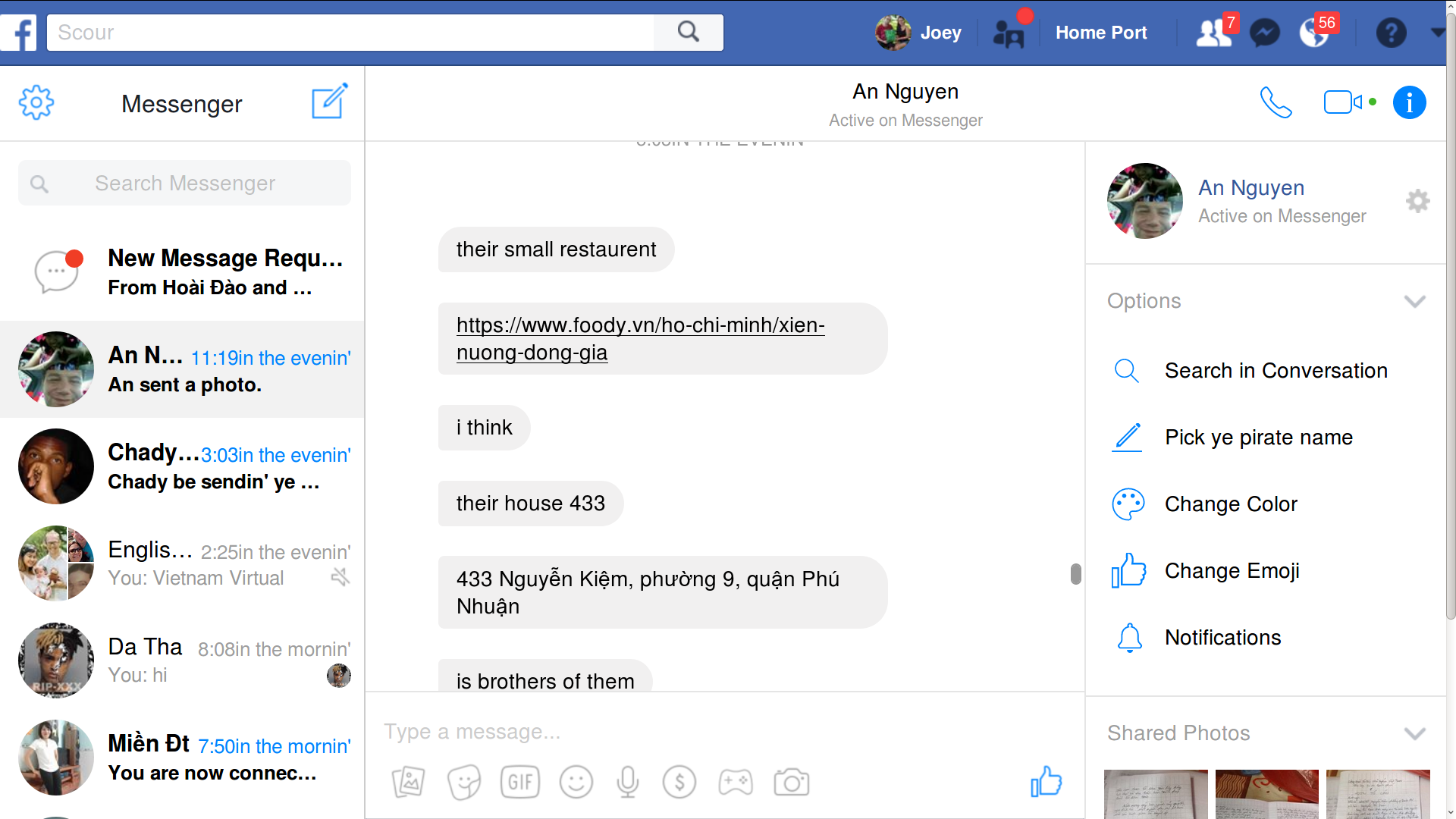This screenshot has width=1456, height=819.
Task: Click the Type a message field
Action: point(724,732)
